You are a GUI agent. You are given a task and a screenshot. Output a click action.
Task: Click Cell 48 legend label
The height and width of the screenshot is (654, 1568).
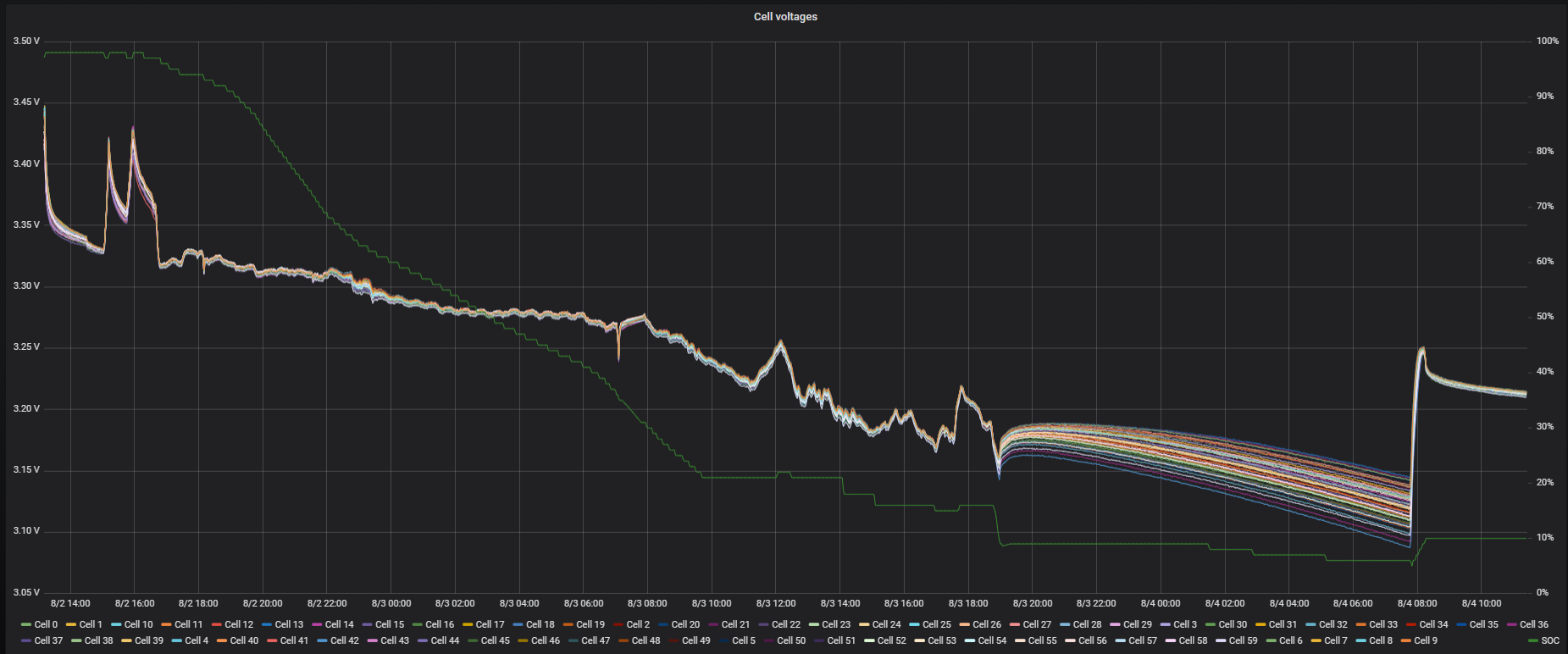click(x=645, y=640)
